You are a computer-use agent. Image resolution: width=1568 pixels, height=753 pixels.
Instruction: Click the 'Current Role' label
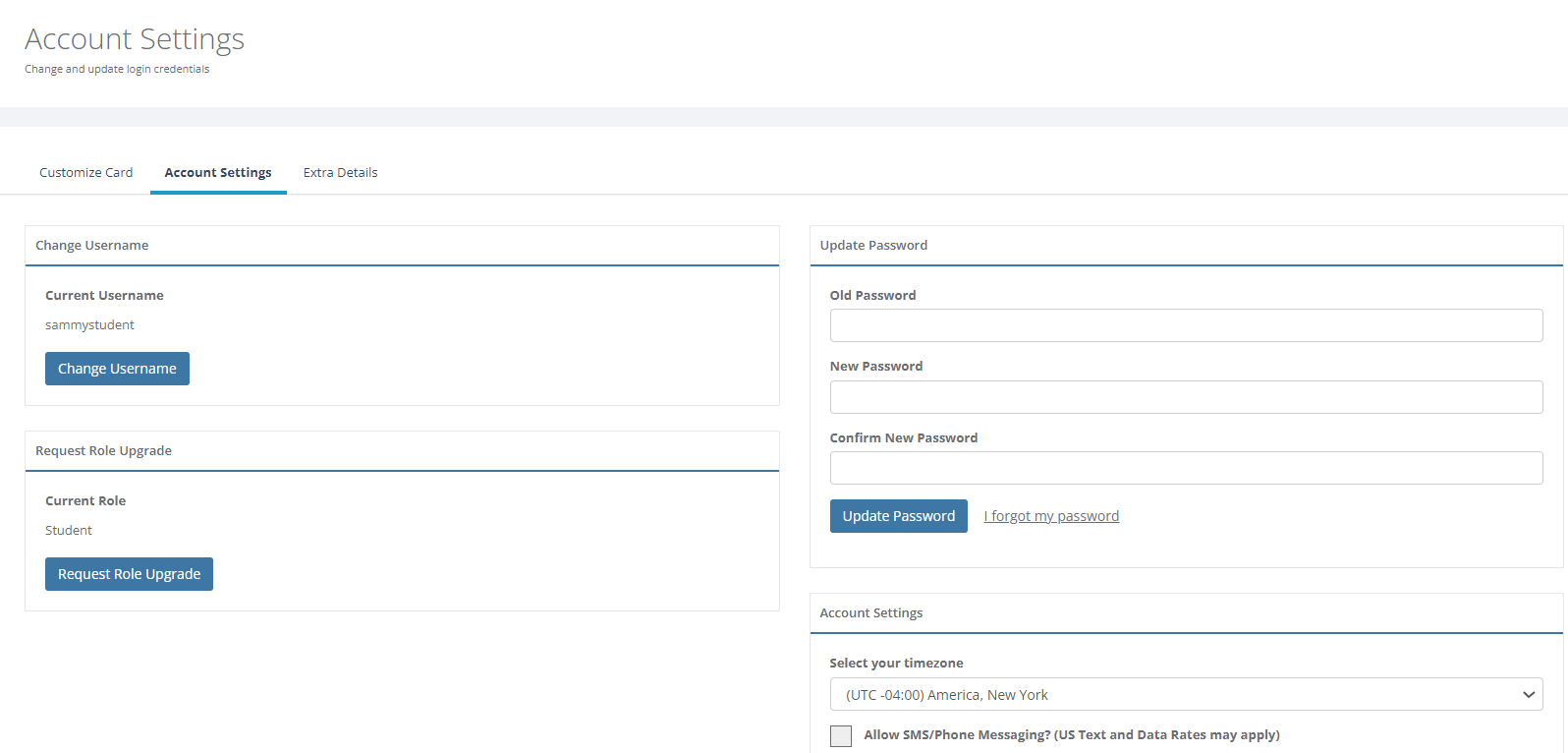(x=85, y=500)
